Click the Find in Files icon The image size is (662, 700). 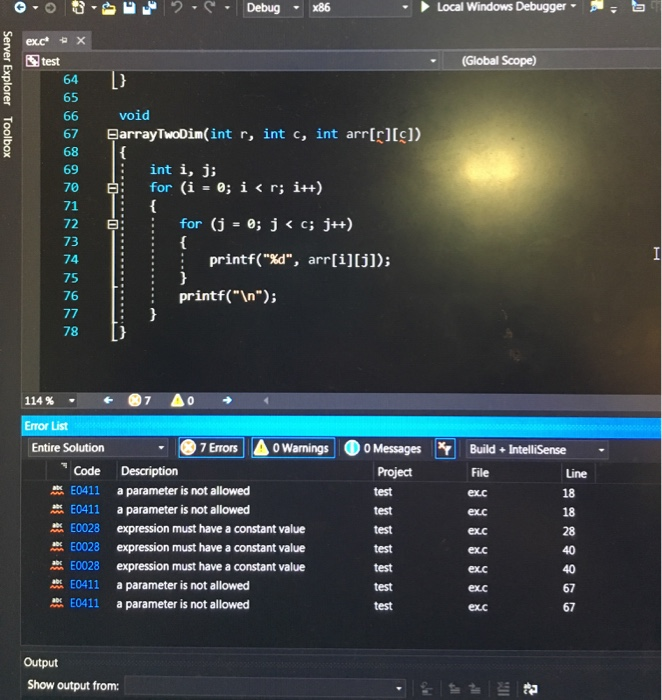pos(596,7)
